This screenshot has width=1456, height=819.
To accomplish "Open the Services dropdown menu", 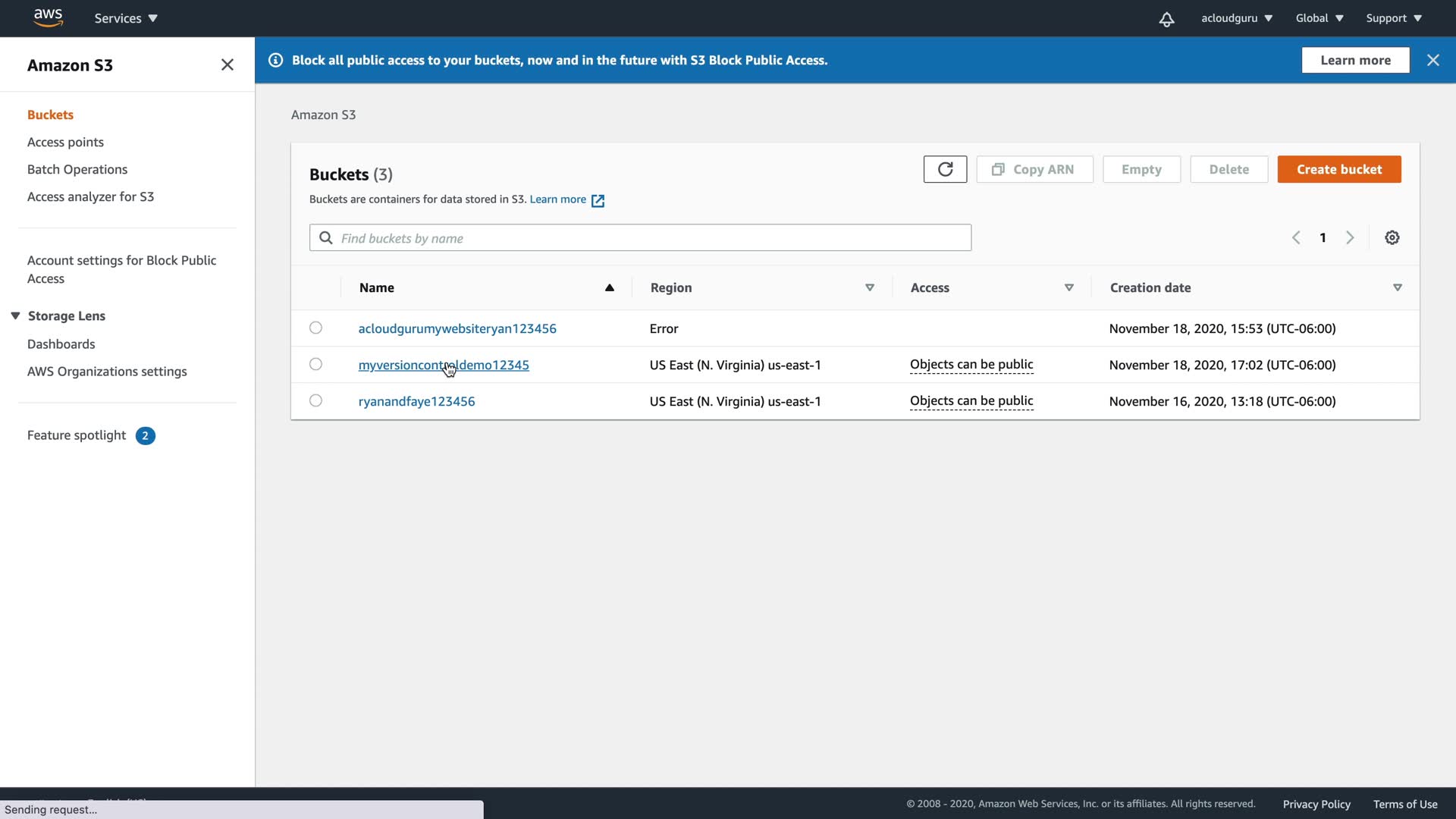I will (126, 18).
